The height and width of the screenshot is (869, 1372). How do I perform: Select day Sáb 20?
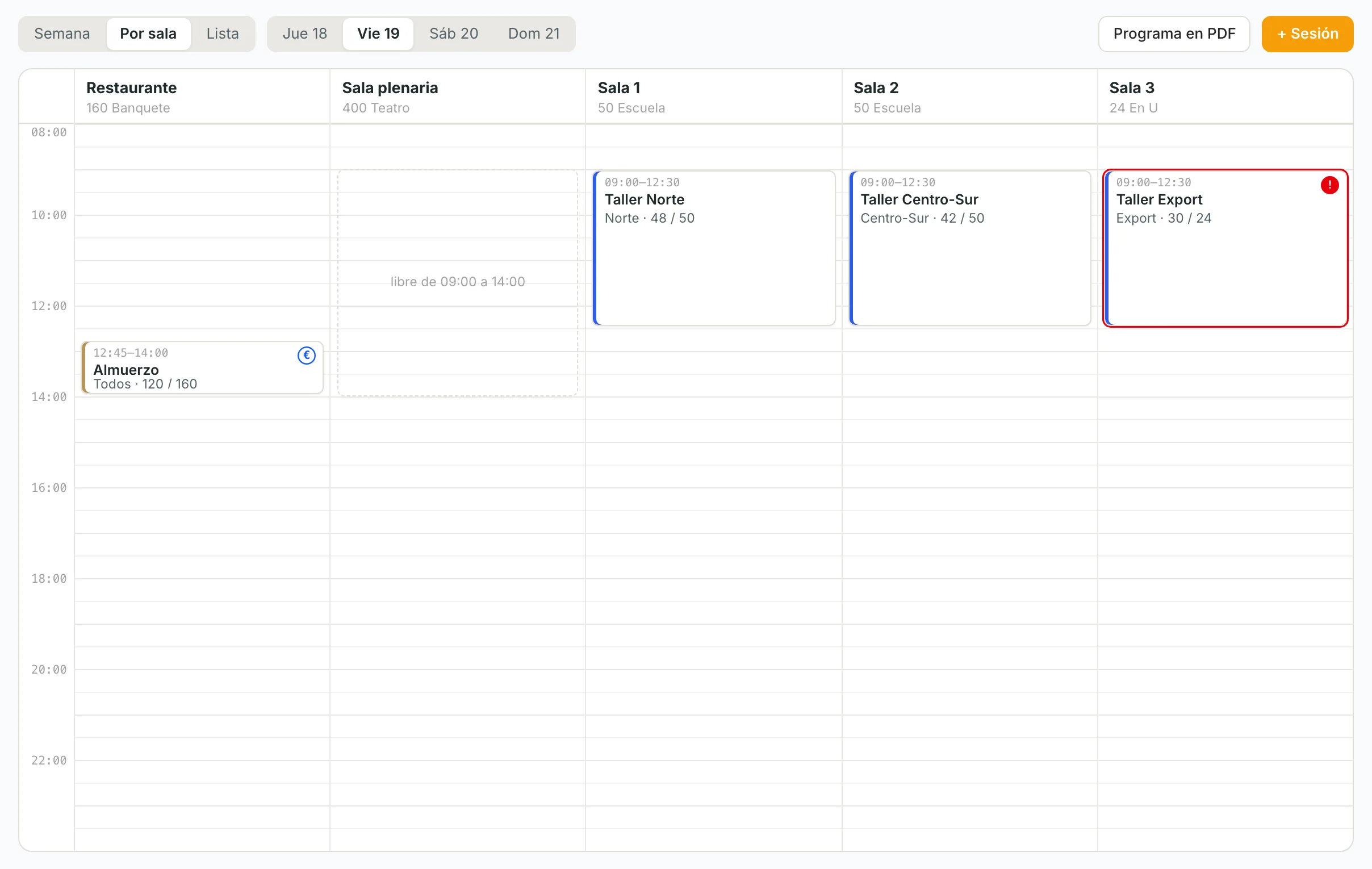click(x=454, y=34)
